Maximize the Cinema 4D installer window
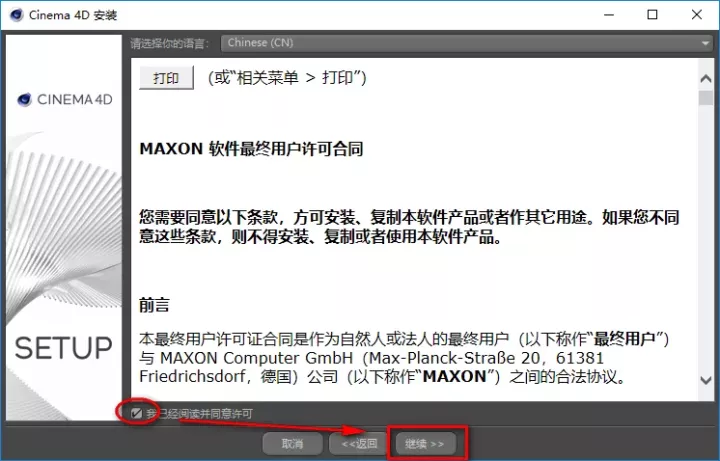Viewport: 720px width, 461px height. pos(652,15)
